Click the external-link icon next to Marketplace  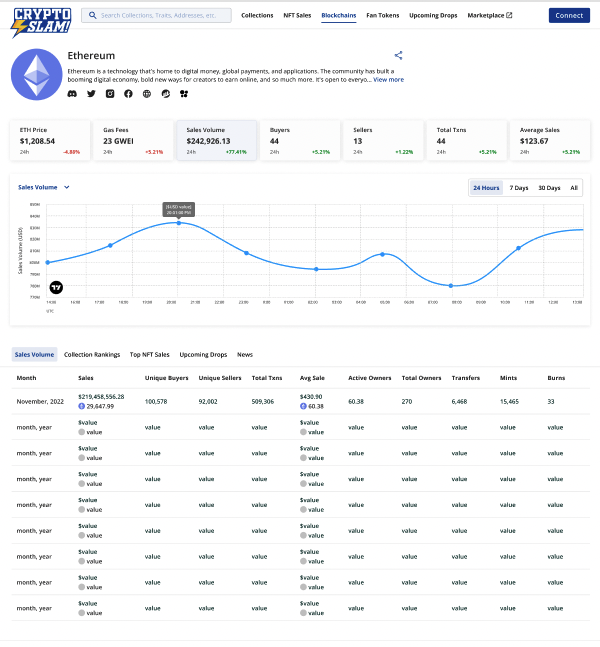pyautogui.click(x=509, y=15)
